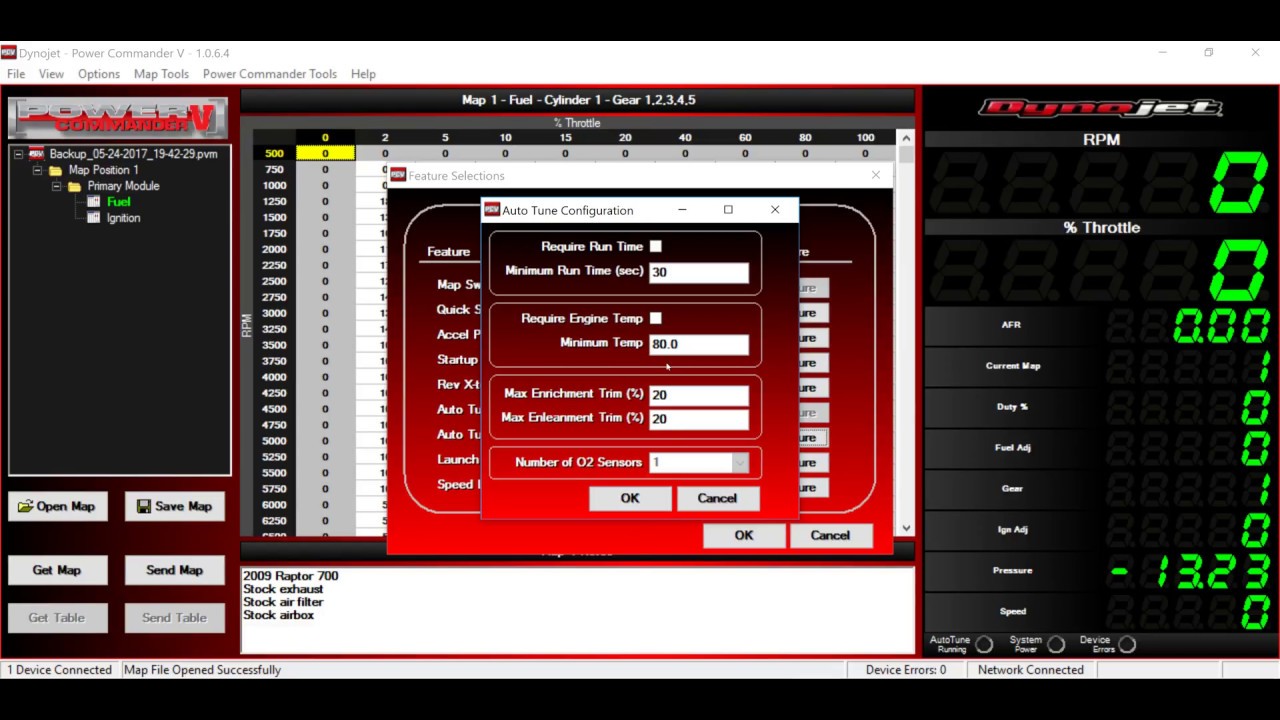Open the Options menu

[x=99, y=74]
